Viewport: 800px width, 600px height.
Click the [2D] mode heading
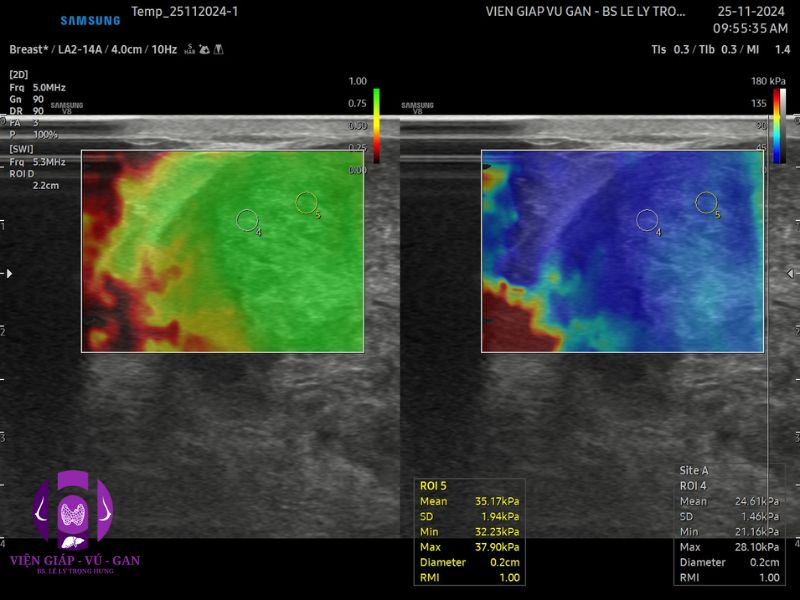pyautogui.click(x=18, y=74)
